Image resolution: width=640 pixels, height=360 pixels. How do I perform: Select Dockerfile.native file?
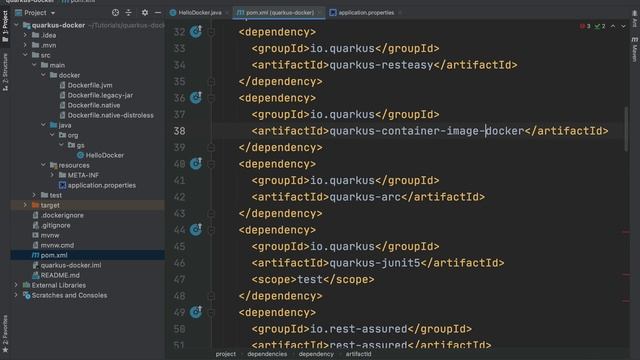point(94,105)
